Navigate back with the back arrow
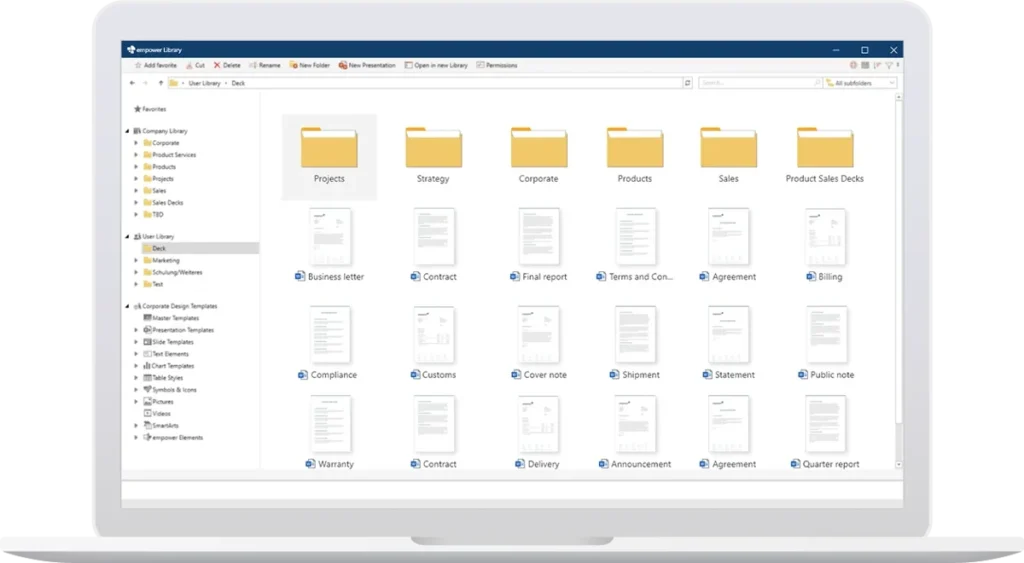The width and height of the screenshot is (1024, 563). click(x=132, y=83)
